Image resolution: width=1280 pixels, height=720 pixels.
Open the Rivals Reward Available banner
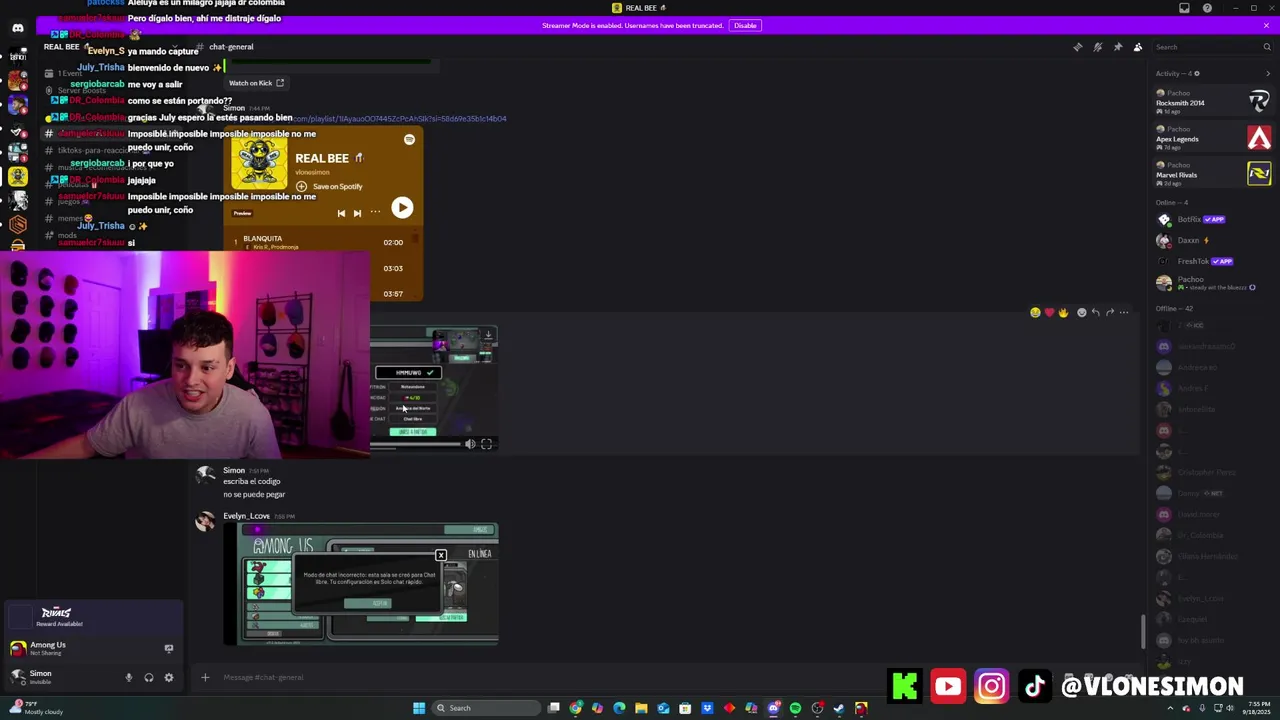(94, 617)
